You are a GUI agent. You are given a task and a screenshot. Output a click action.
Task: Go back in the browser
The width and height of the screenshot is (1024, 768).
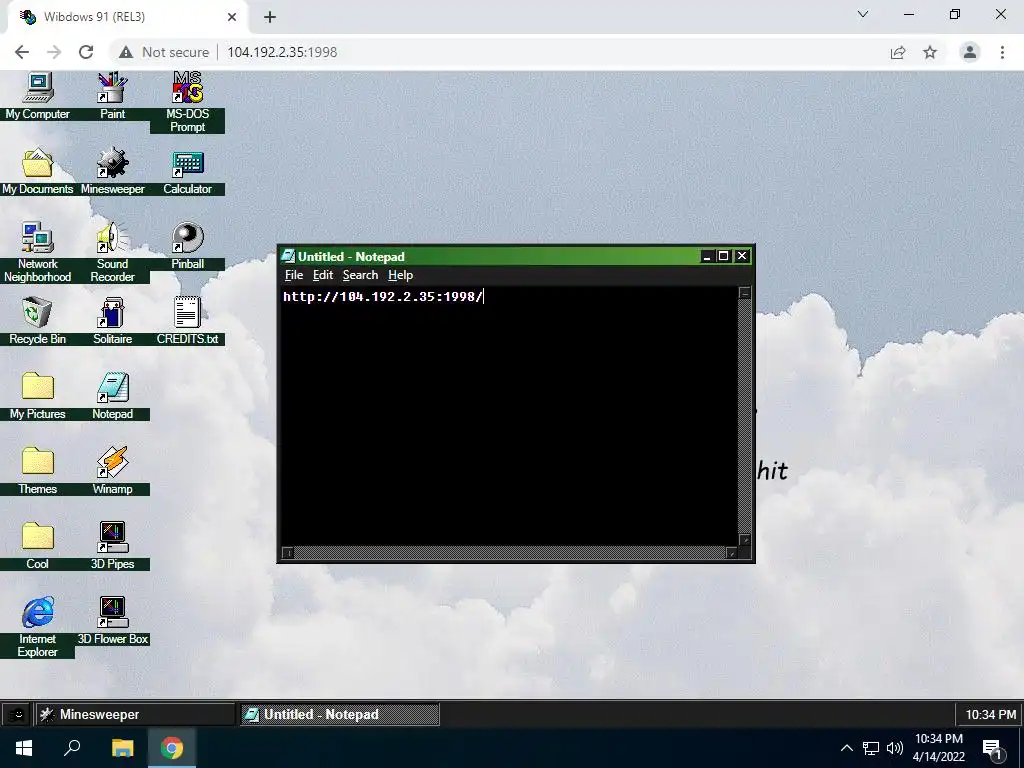22,52
